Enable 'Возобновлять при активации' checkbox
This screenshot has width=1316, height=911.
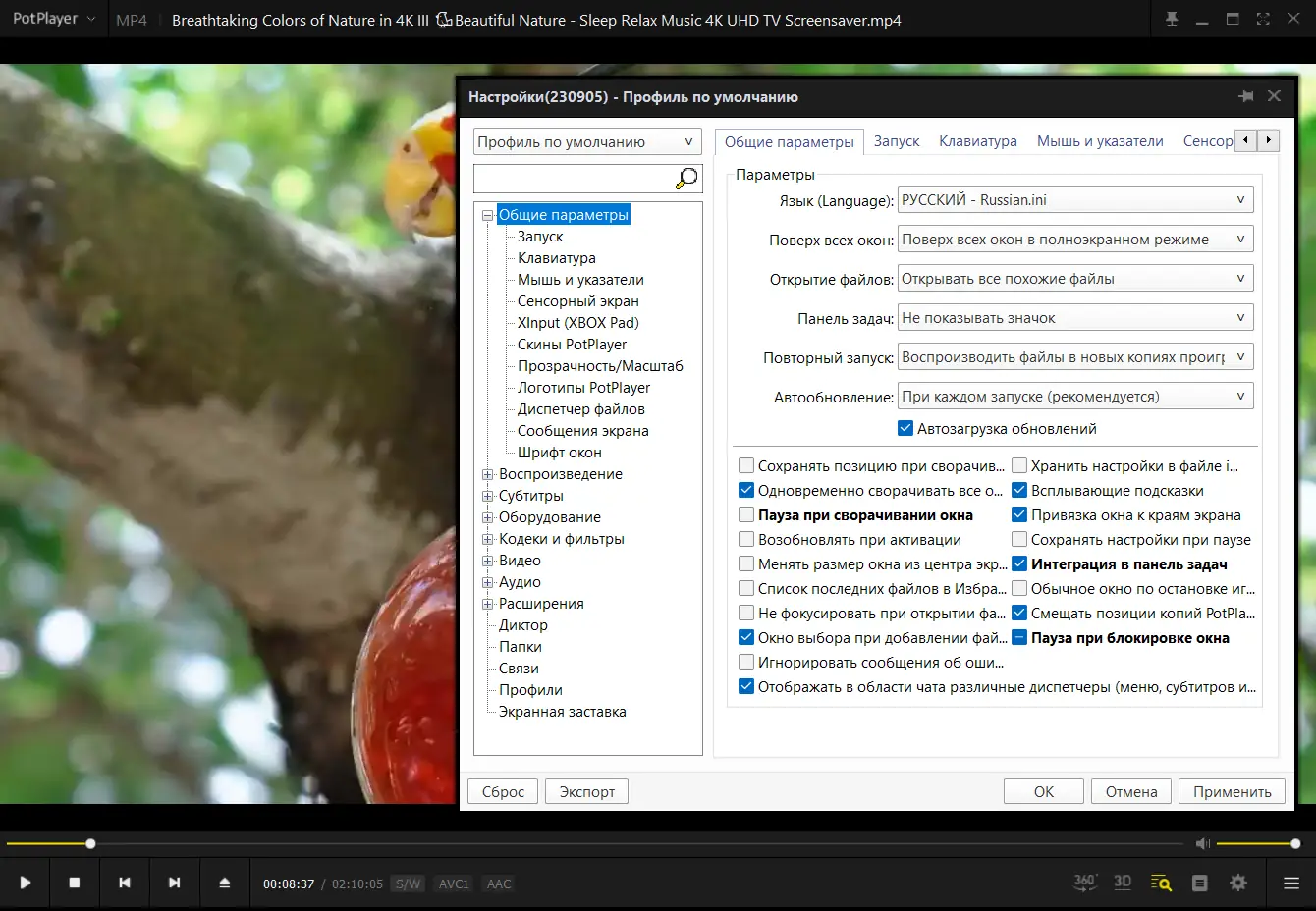746,539
